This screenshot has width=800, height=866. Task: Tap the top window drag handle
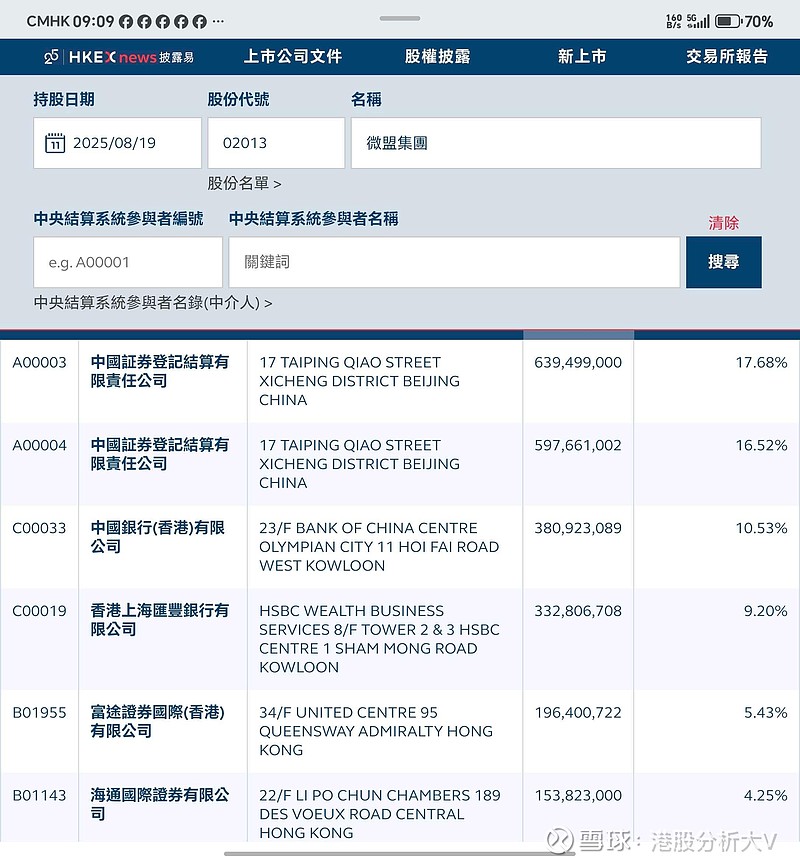pos(400,18)
